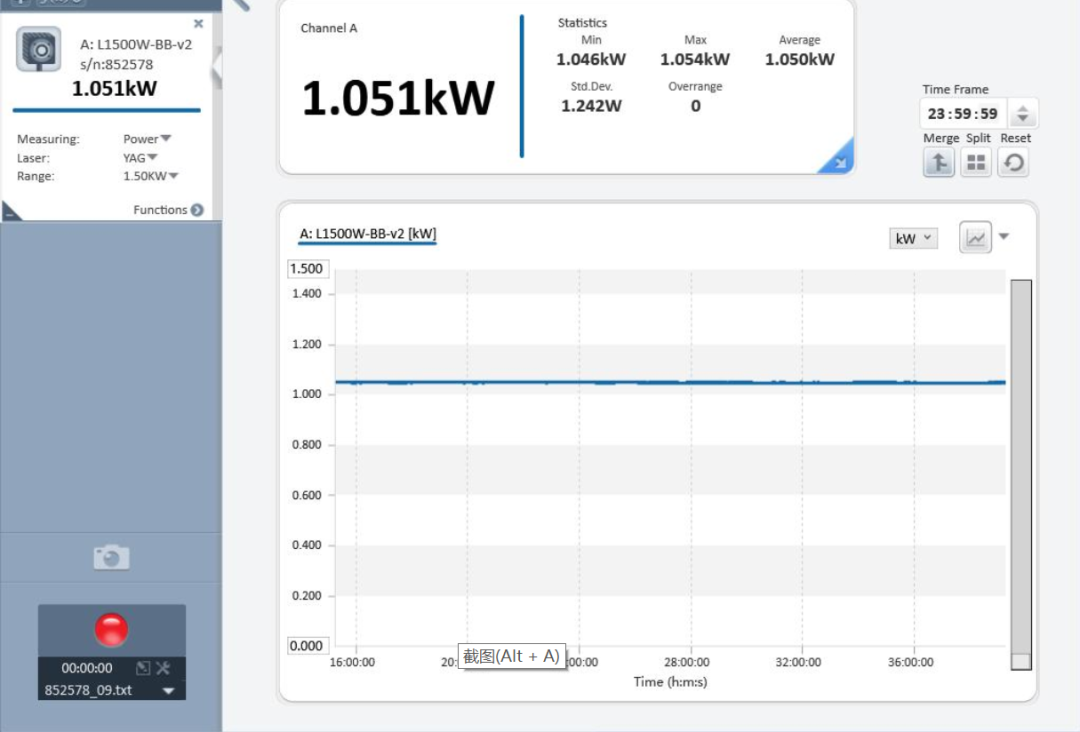
Task: Open the Laser YAG dropdown
Action: tap(140, 158)
